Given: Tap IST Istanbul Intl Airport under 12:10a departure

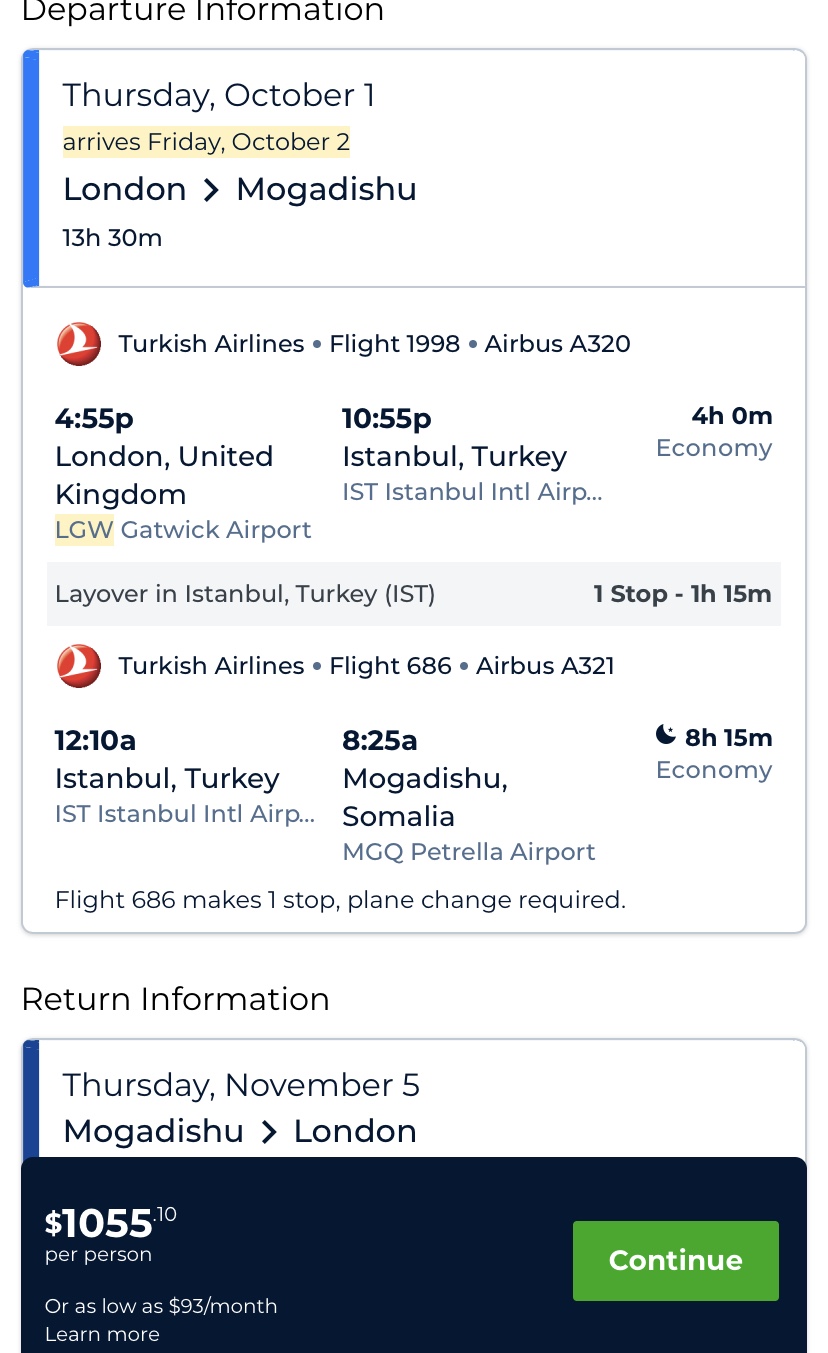Looking at the screenshot, I should point(185,814).
